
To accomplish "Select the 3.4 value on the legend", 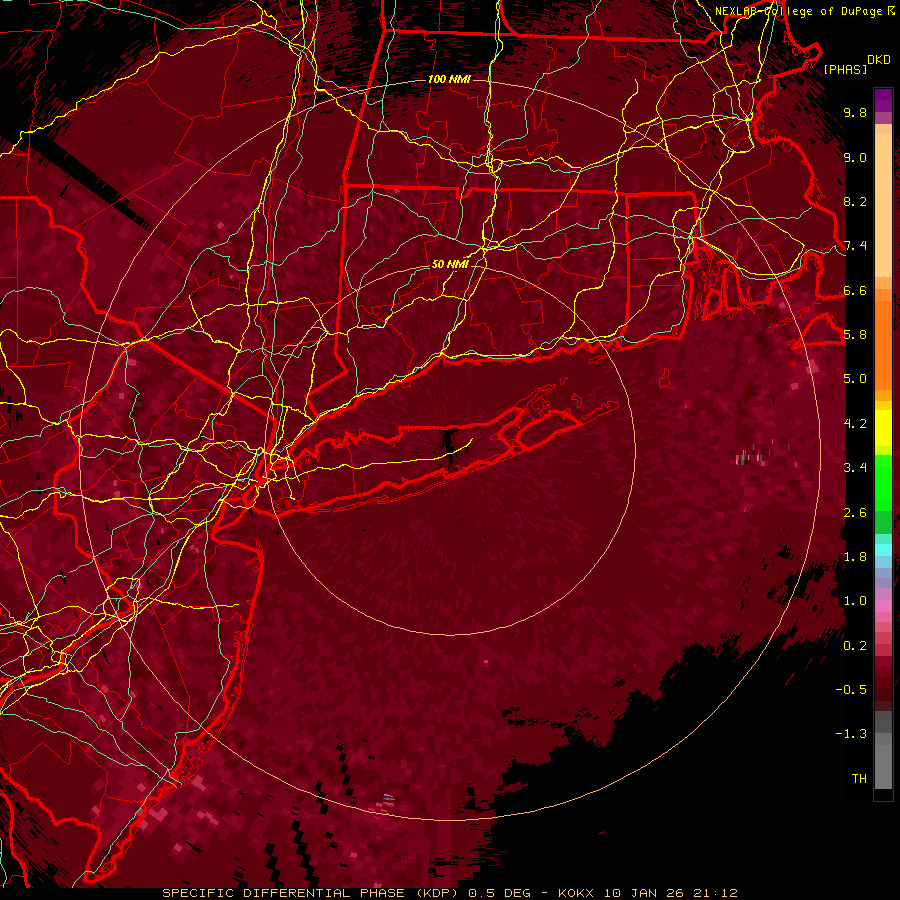I will [855, 468].
